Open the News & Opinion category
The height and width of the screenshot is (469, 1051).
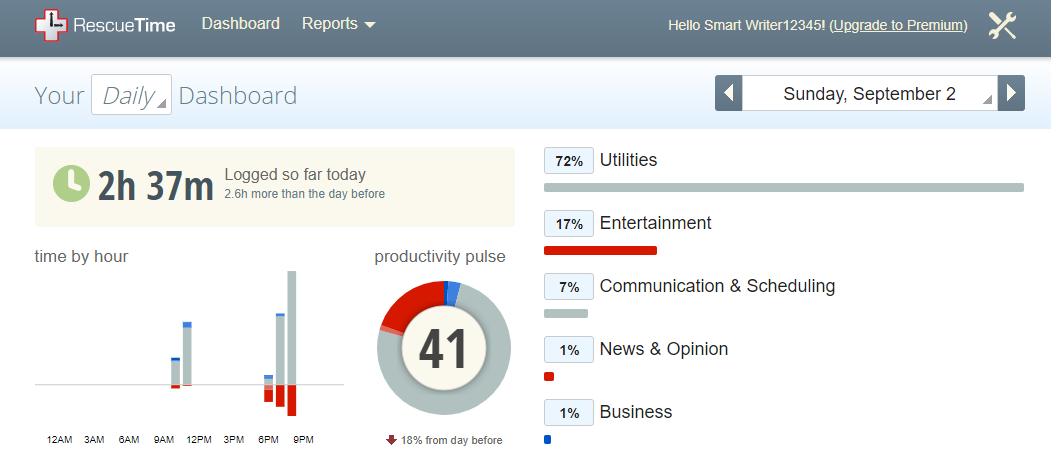click(x=664, y=349)
